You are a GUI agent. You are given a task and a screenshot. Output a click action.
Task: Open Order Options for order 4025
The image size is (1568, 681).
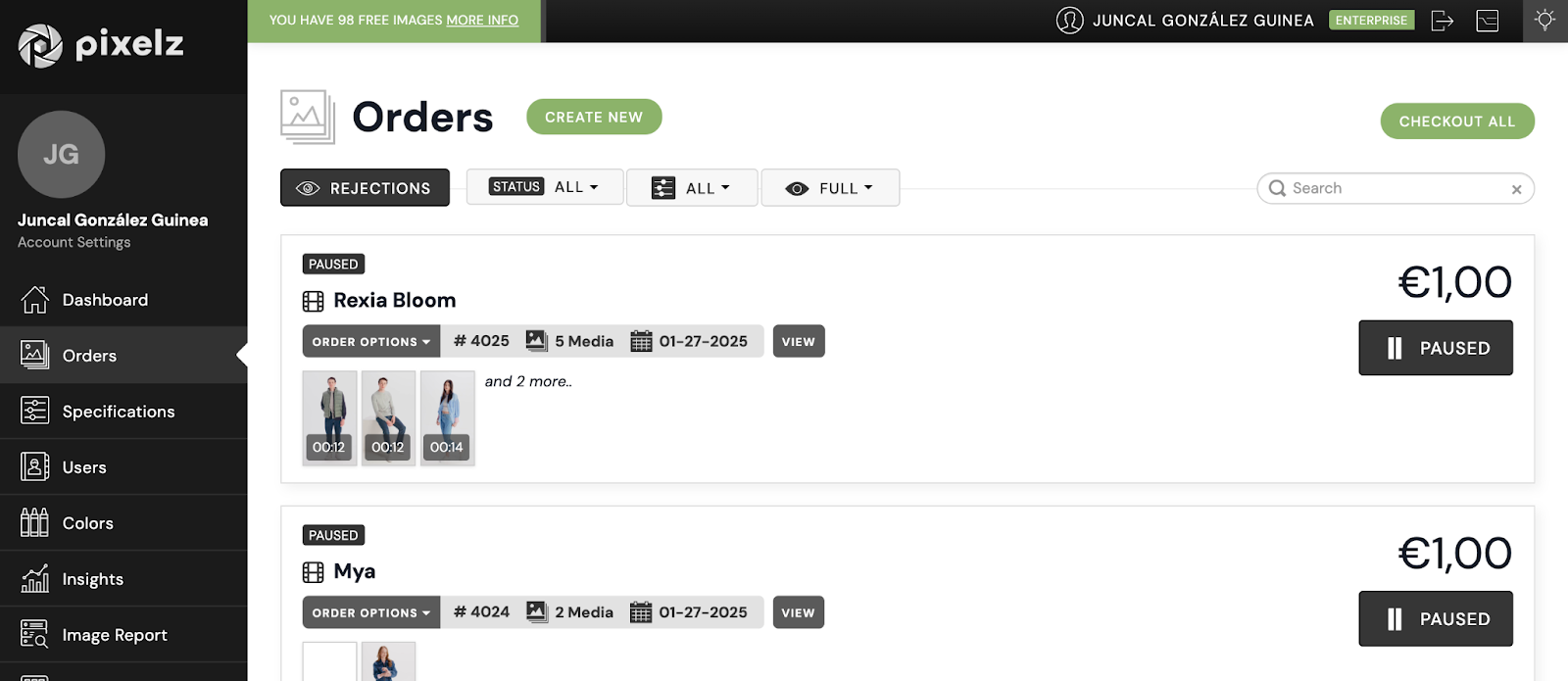tap(371, 342)
